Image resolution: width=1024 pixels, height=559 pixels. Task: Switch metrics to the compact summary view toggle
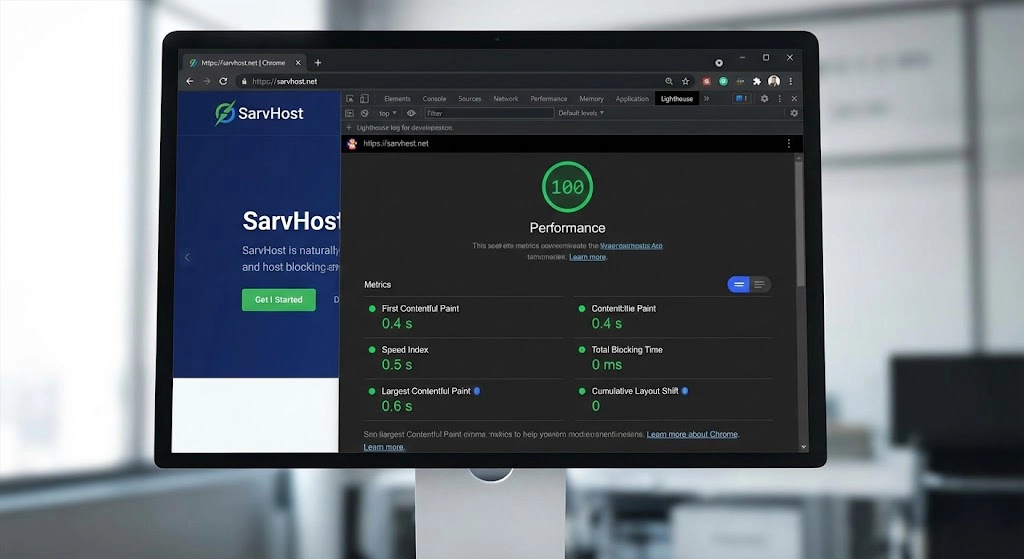coord(739,284)
